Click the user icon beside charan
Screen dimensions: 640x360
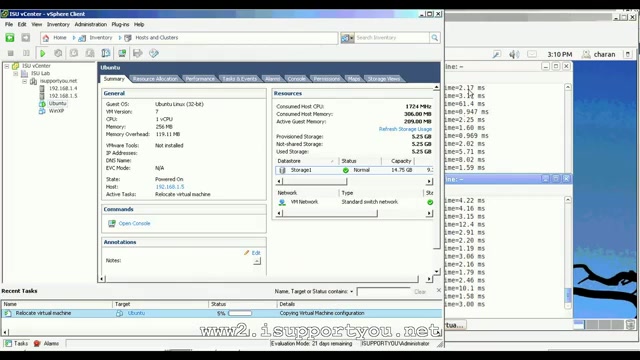[x=586, y=54]
